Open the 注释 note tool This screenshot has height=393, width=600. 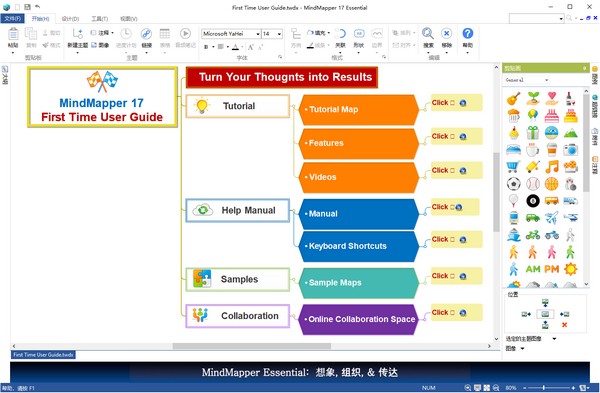pyautogui.click(x=101, y=33)
